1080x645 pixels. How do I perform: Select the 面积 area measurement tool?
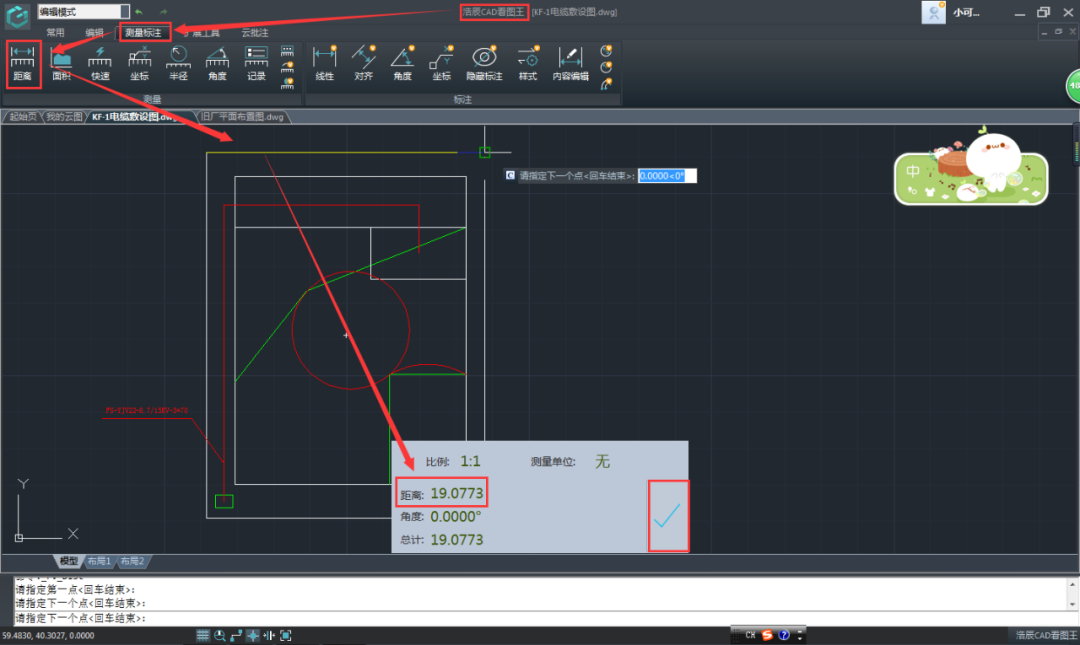click(x=61, y=63)
